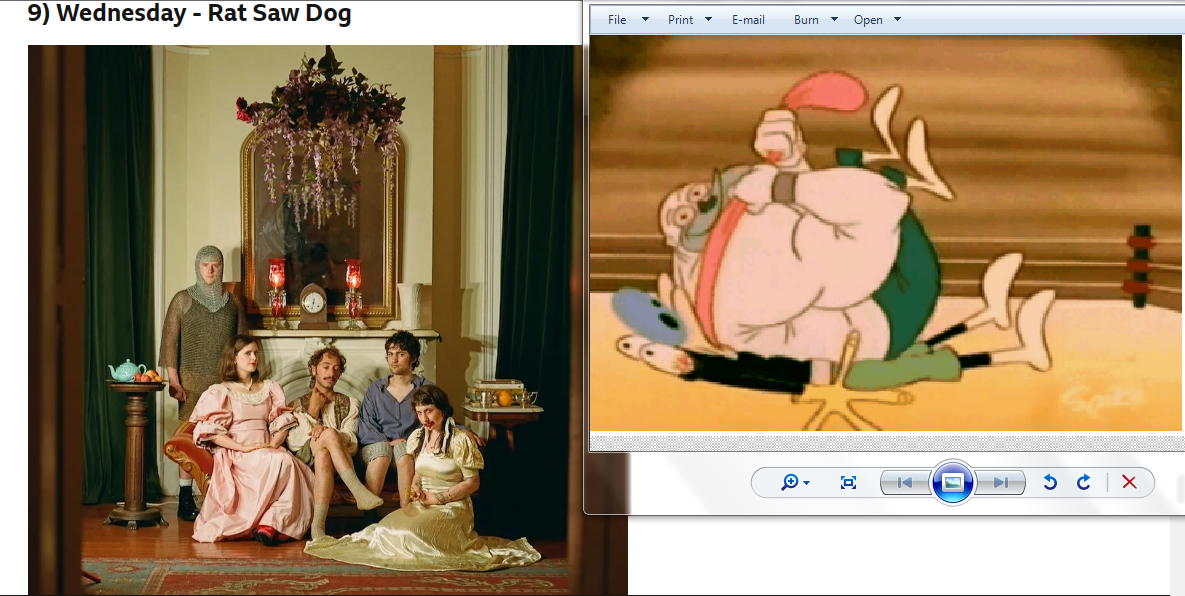Expand the File menu dropdown arrow
This screenshot has width=1185, height=596.
pos(645,20)
